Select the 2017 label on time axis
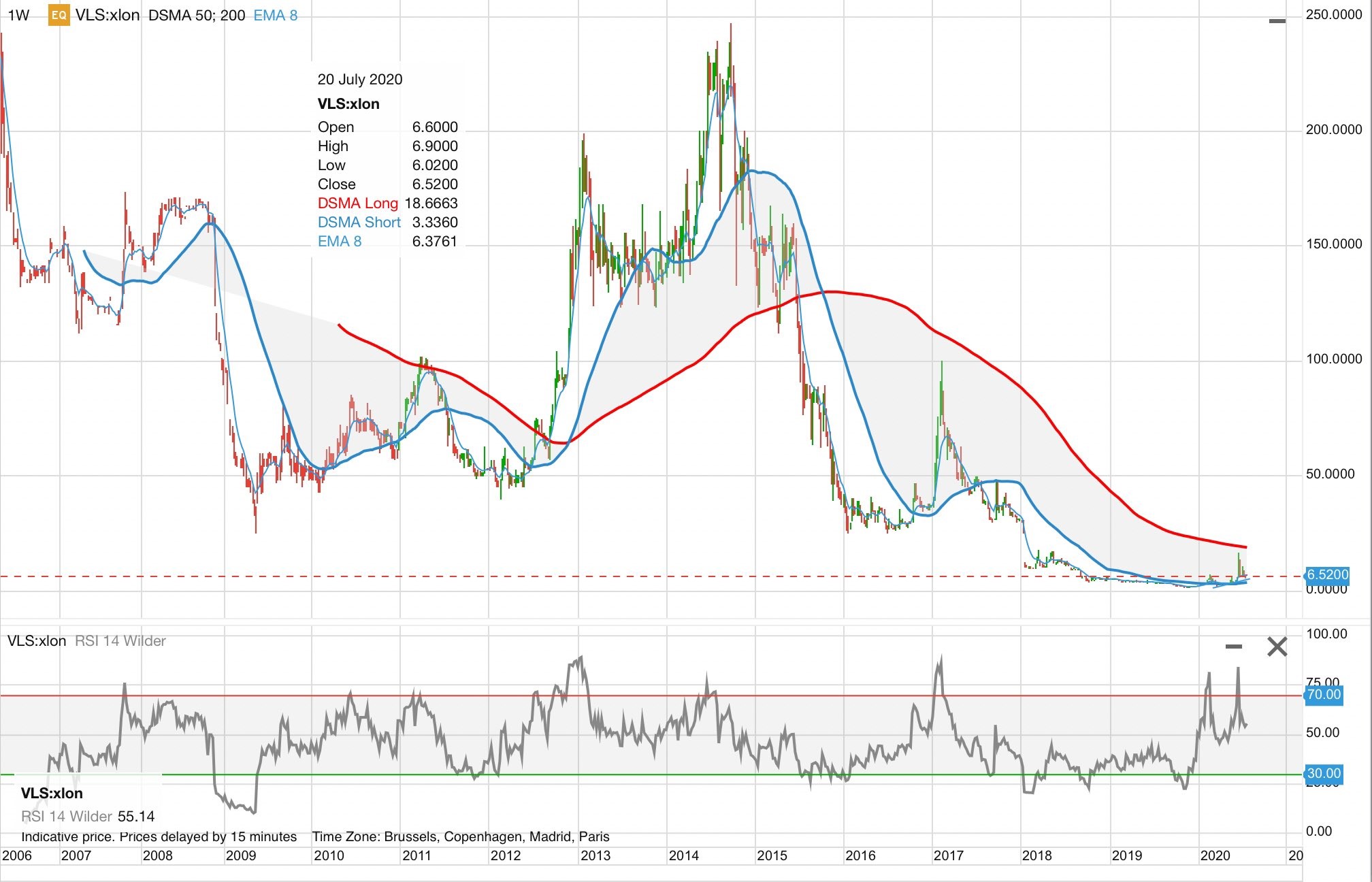Viewport: 1372px width, 882px height. tap(949, 855)
